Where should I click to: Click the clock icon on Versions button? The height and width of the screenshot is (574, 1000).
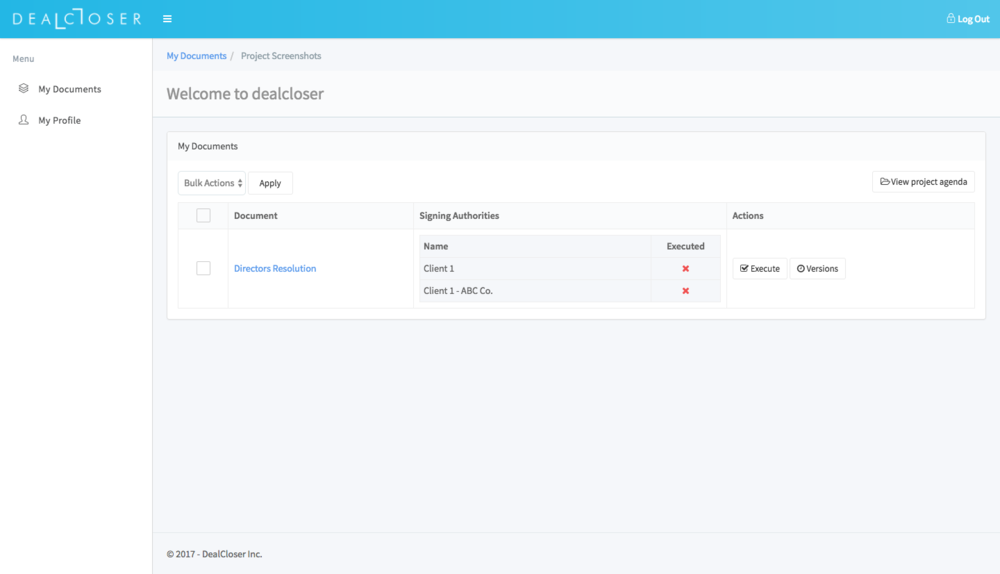pyautogui.click(x=800, y=269)
